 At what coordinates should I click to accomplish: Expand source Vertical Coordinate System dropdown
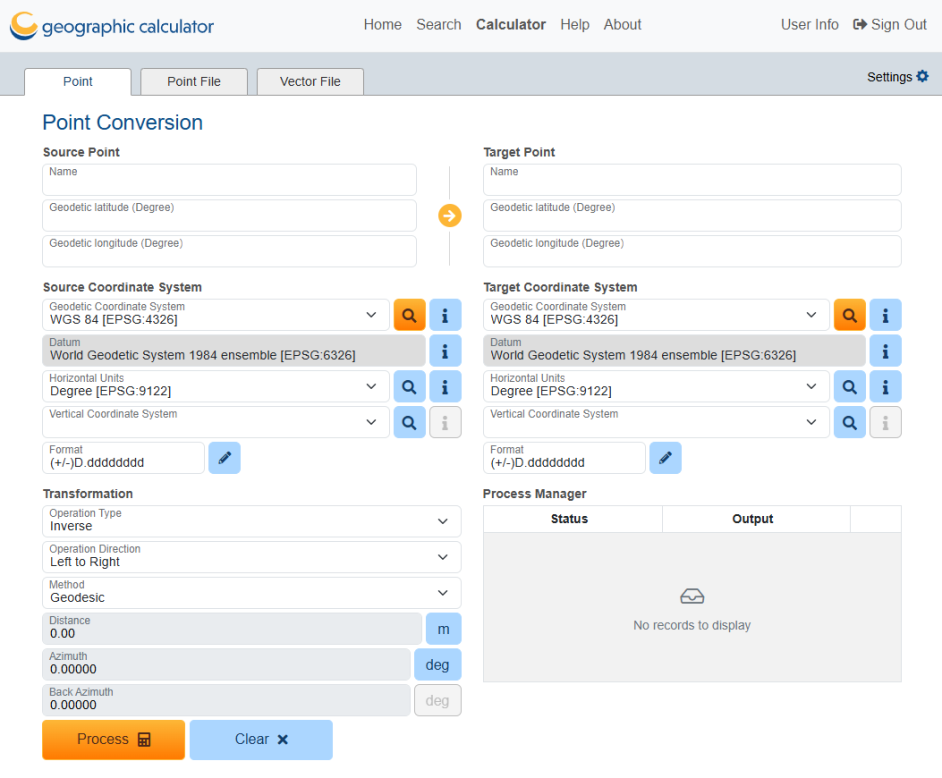(371, 422)
